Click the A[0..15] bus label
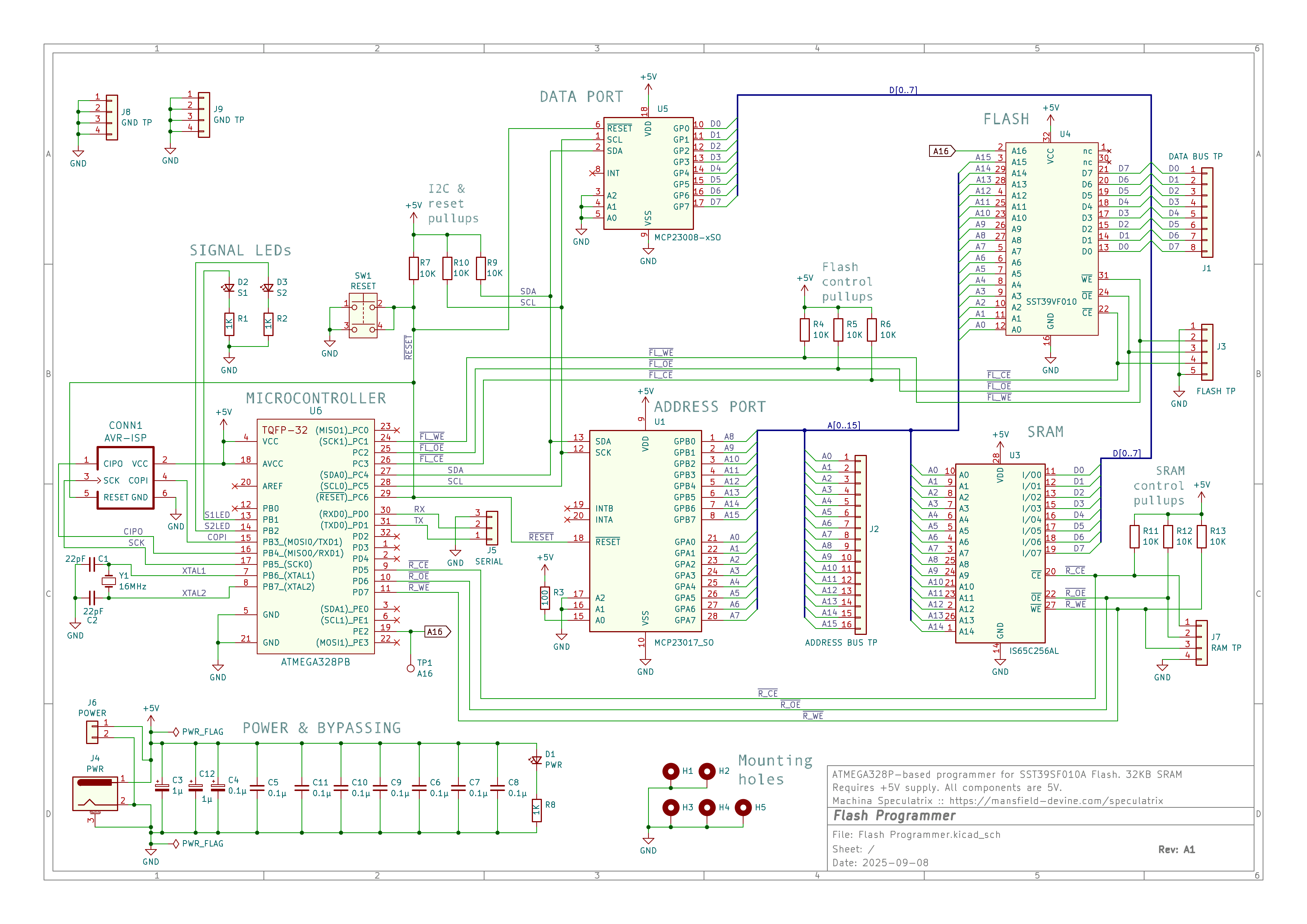The width and height of the screenshot is (1307, 924). [x=844, y=425]
